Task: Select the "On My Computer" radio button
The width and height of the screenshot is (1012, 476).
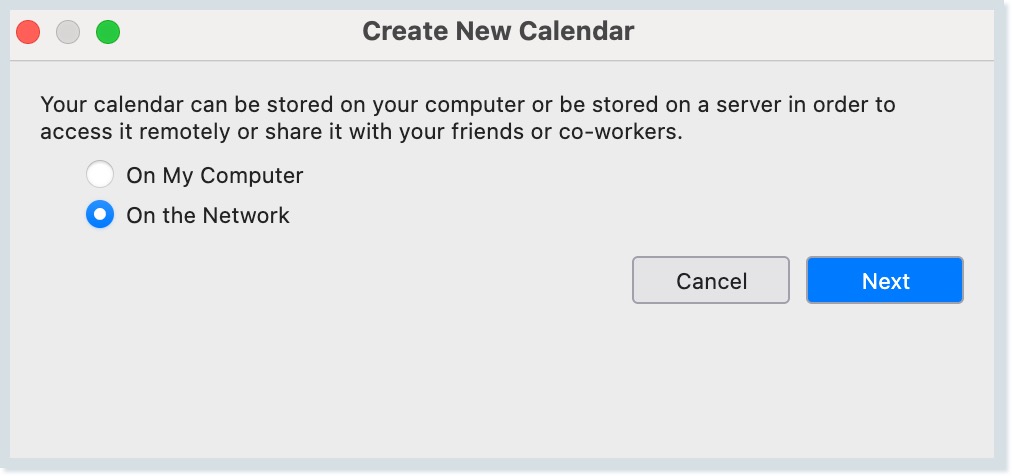Action: coord(100,176)
